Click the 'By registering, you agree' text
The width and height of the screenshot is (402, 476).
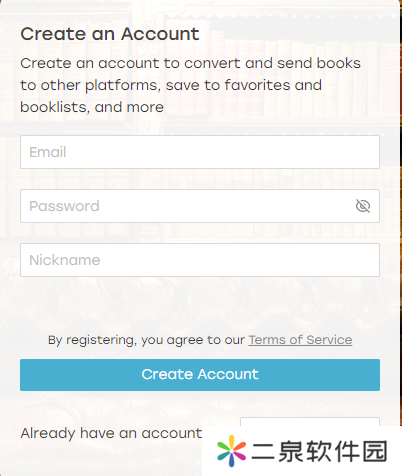[x=146, y=340]
